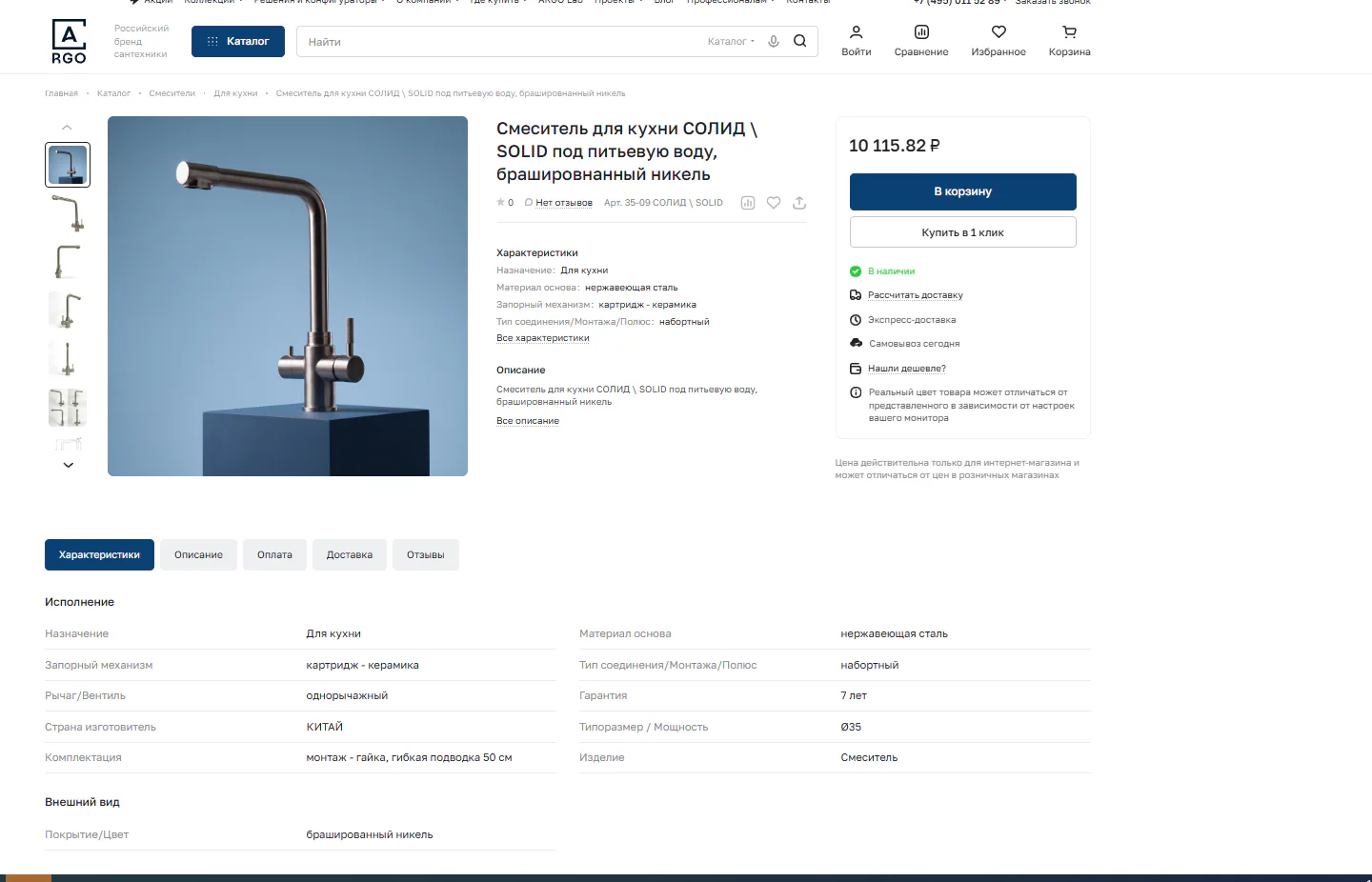The image size is (1372, 882).
Task: Add product with В корзину button
Action: coord(963,191)
